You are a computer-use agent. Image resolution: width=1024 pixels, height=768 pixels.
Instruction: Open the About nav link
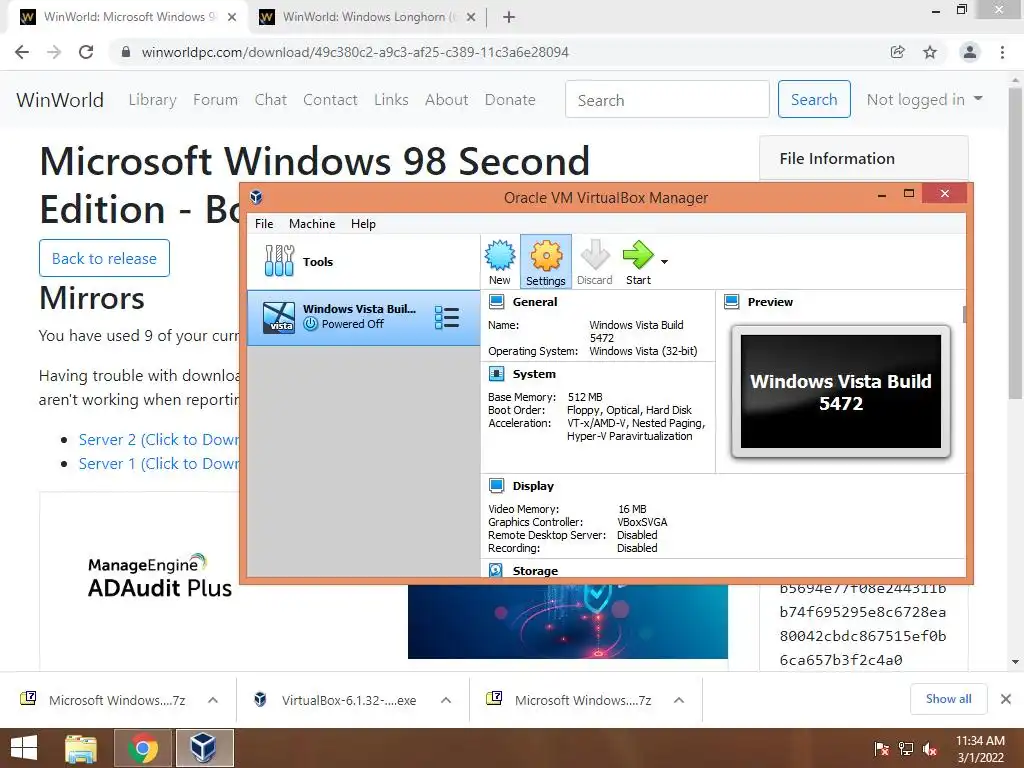[447, 100]
